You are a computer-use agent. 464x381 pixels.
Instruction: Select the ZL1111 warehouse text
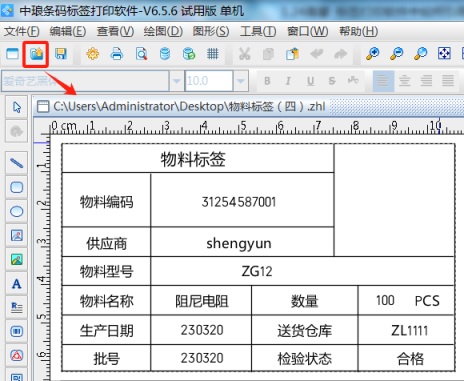(410, 331)
